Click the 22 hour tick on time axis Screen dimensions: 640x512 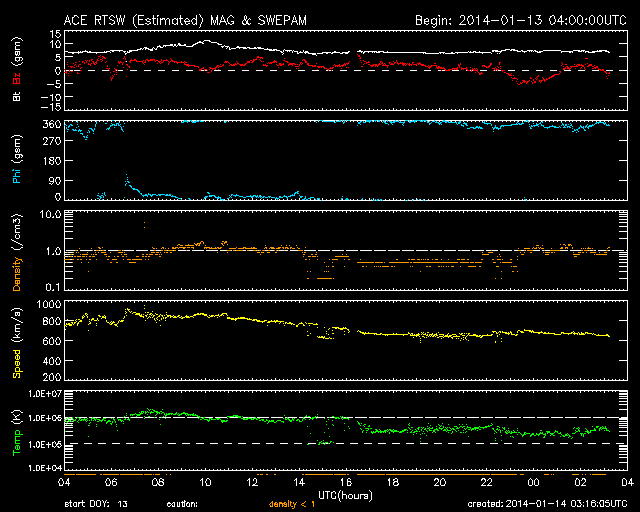486,483
